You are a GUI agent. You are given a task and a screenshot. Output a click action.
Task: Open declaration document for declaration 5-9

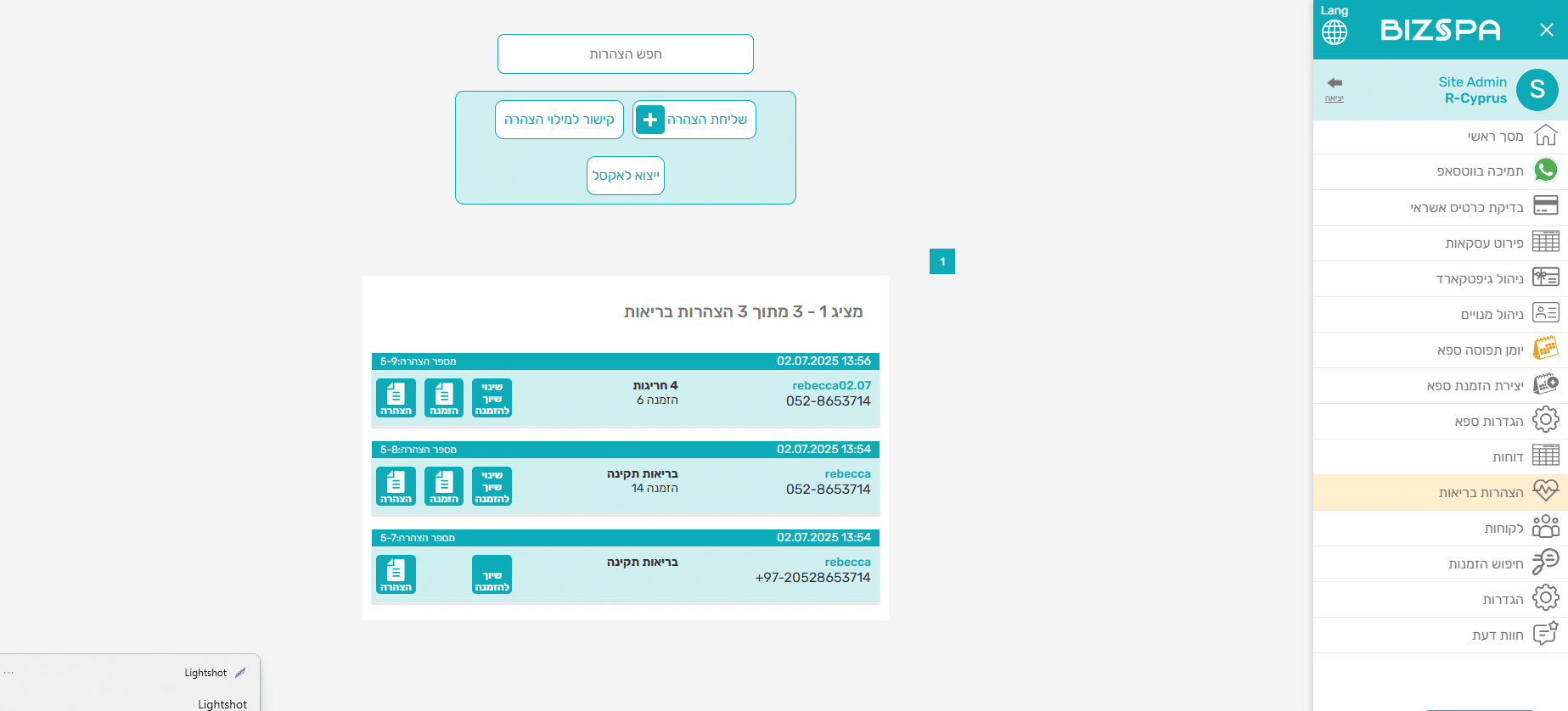click(x=396, y=398)
